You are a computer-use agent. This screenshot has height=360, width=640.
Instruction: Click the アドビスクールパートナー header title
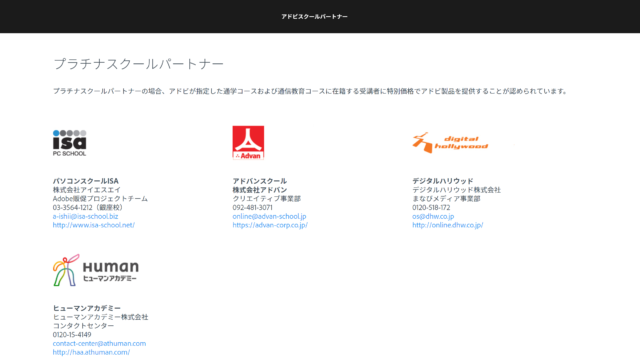coord(314,17)
